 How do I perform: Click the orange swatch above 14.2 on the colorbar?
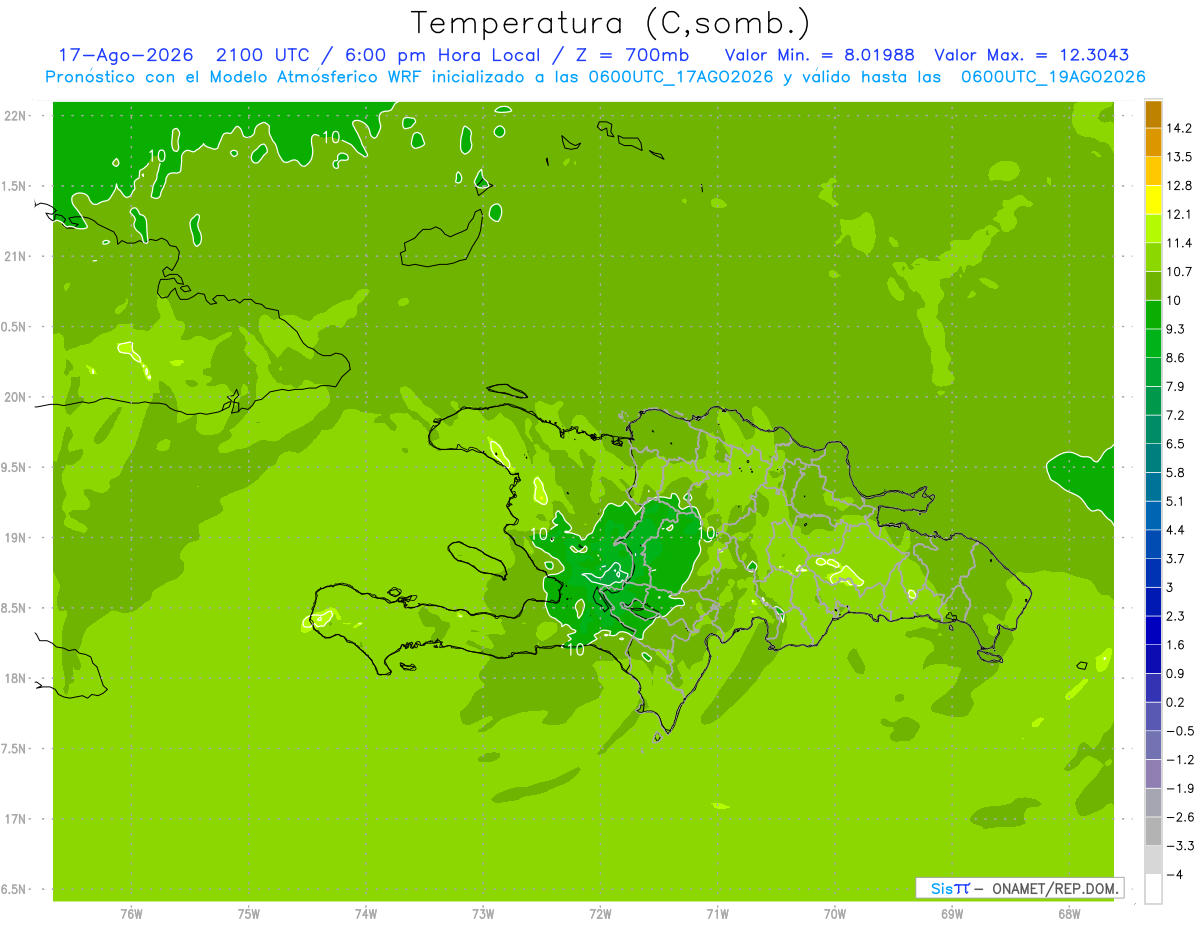pos(1153,114)
